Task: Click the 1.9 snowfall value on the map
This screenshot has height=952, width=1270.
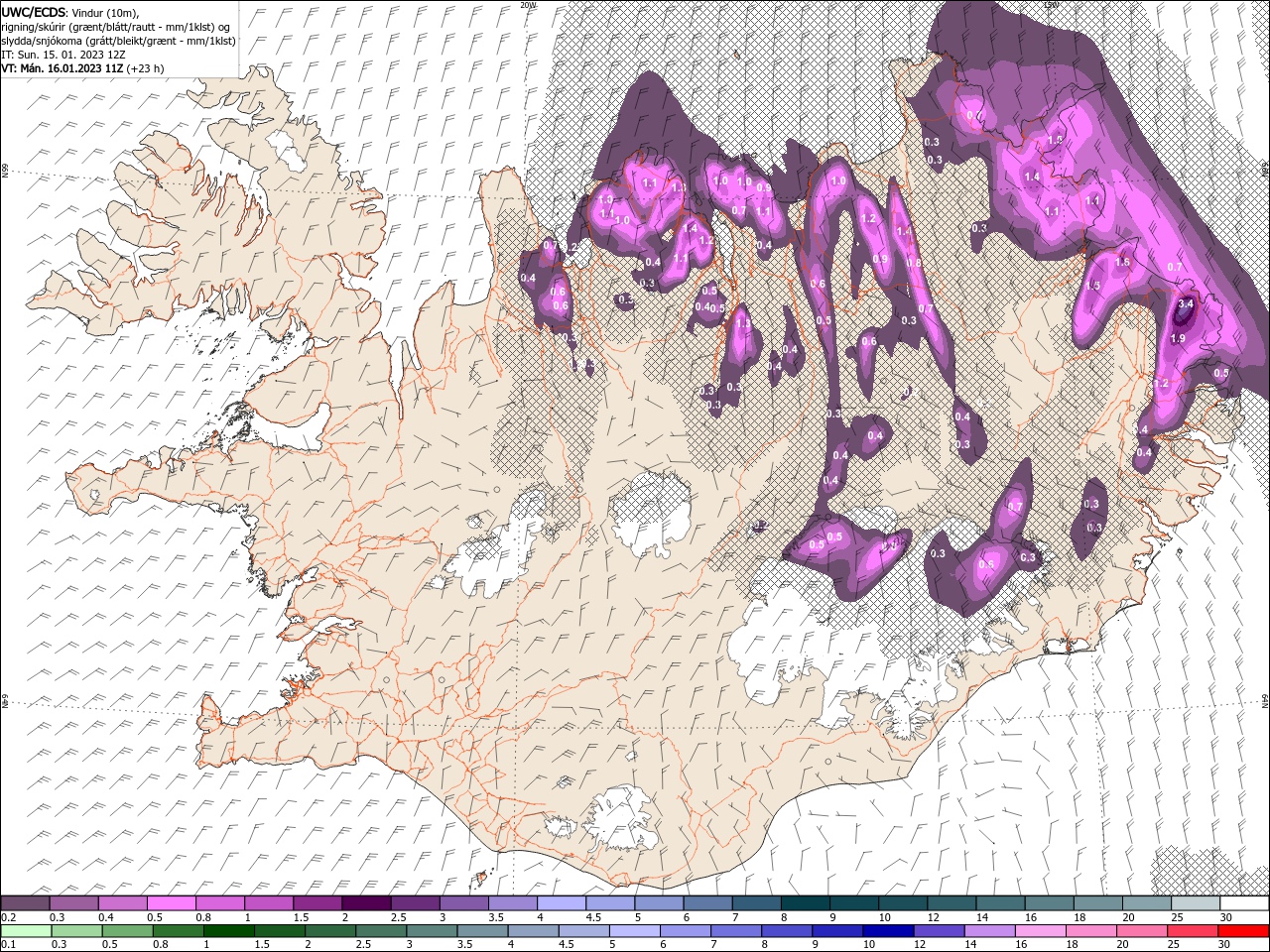Action: point(1178,338)
